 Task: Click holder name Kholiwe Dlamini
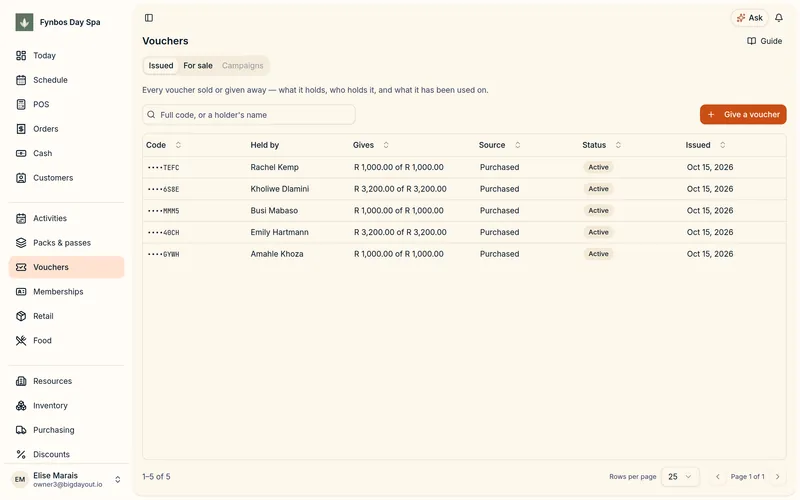tap(280, 189)
